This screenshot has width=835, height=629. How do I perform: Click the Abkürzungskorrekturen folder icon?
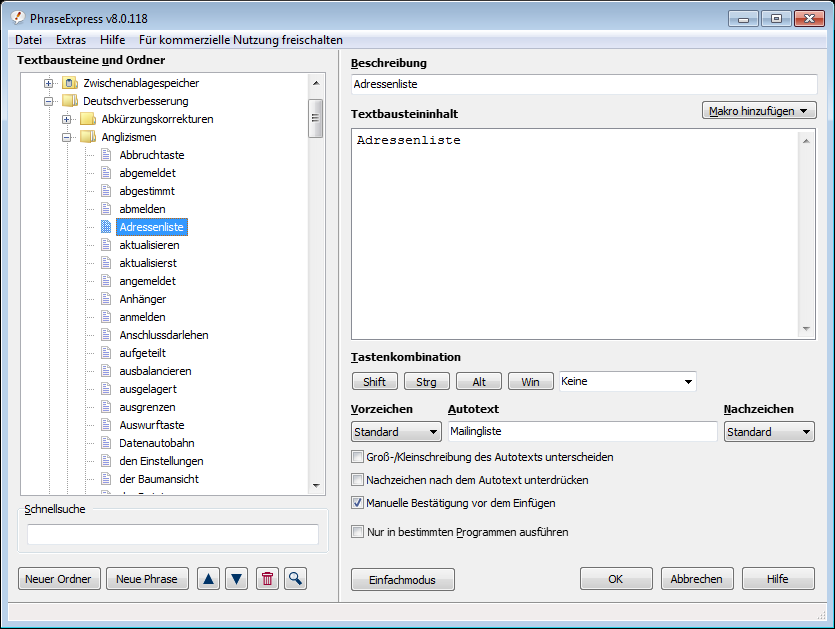point(88,119)
